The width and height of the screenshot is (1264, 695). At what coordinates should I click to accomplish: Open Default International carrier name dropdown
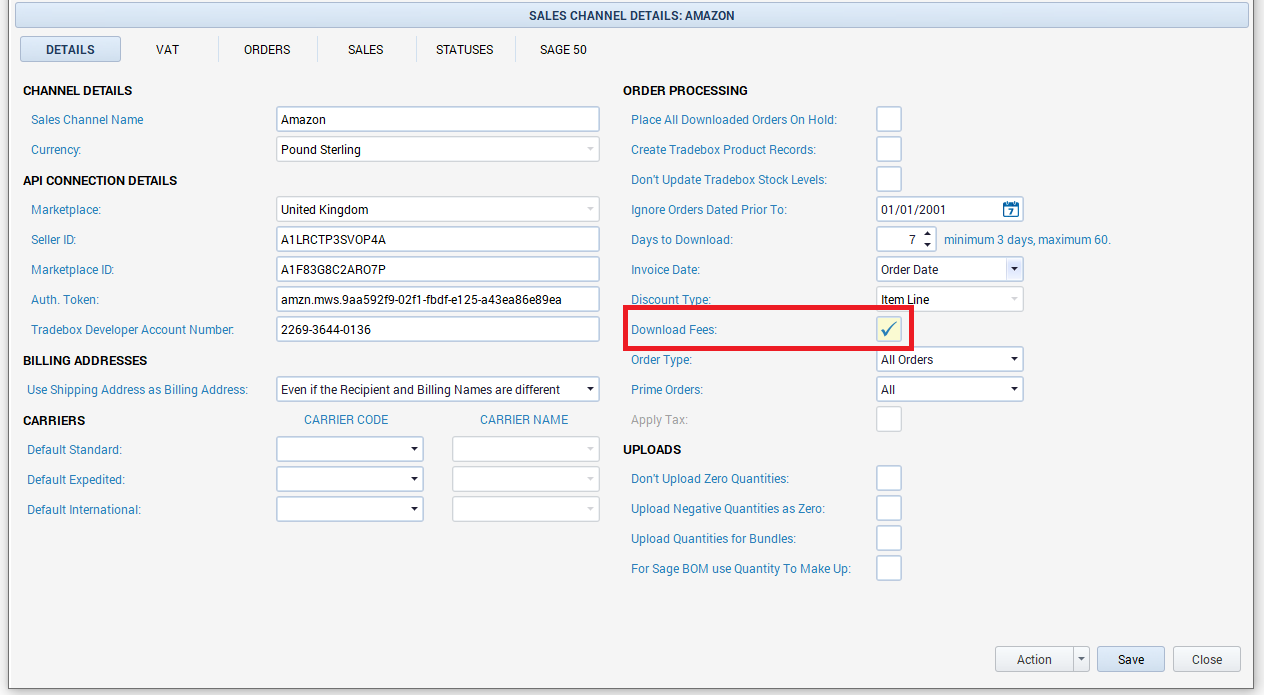point(590,510)
